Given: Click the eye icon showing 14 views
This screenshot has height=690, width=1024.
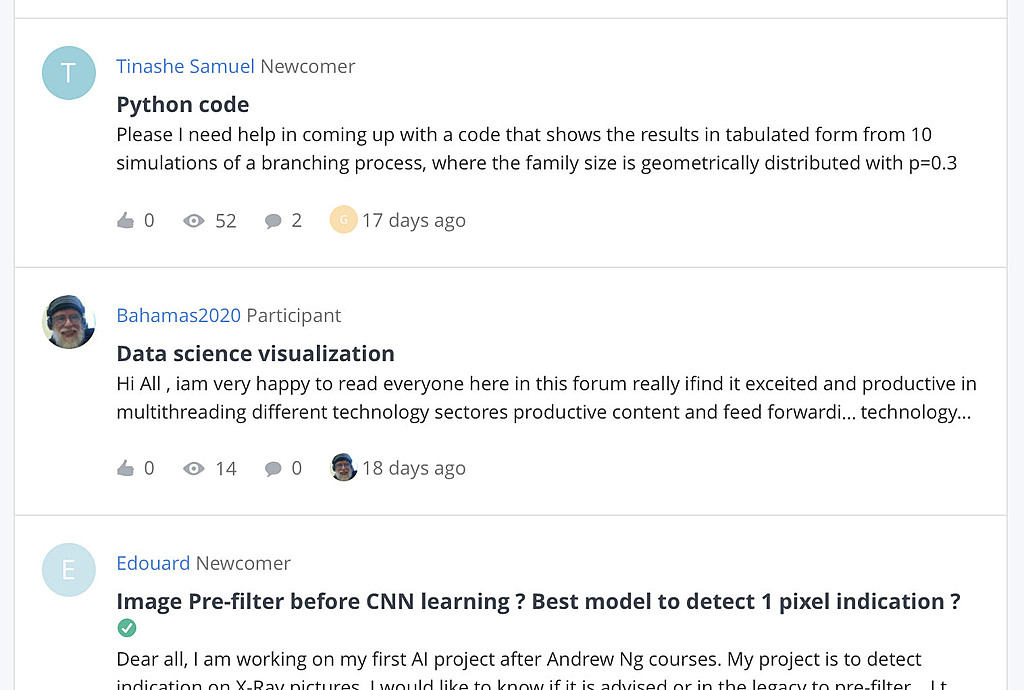Looking at the screenshot, I should [193, 468].
